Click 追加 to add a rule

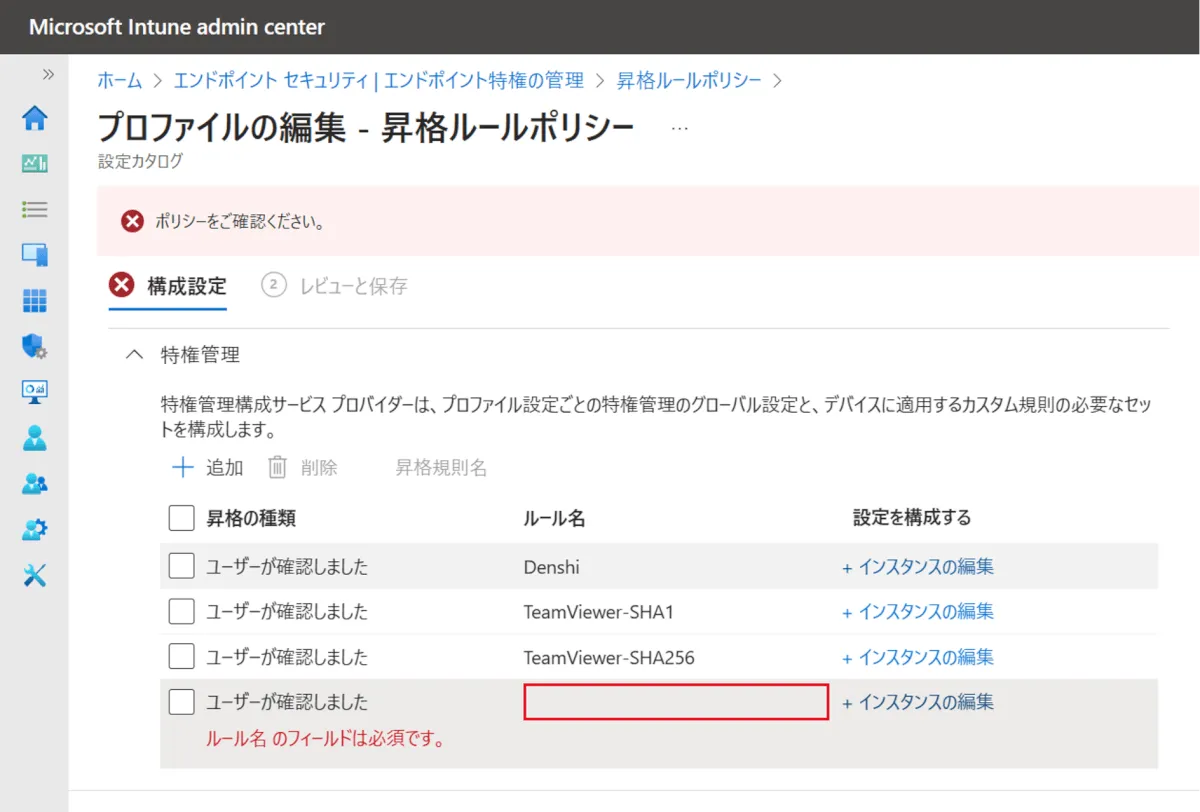pyautogui.click(x=208, y=467)
